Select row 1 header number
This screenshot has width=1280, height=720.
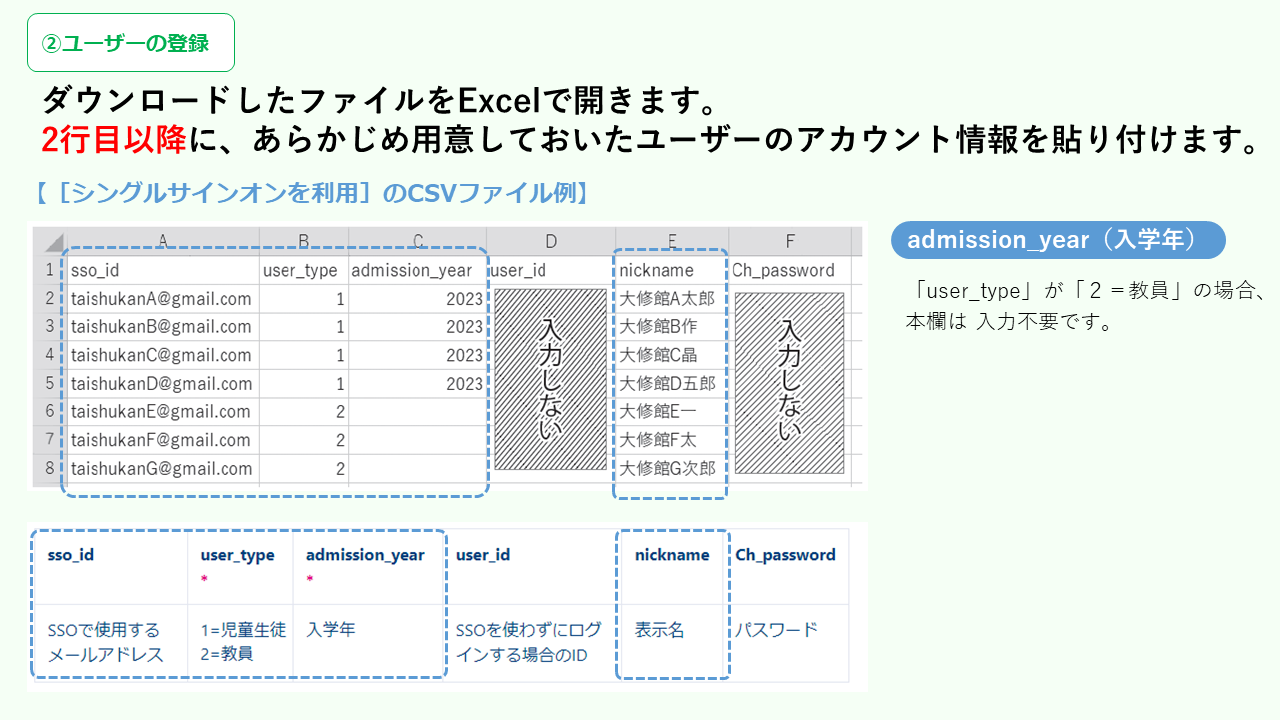50,270
